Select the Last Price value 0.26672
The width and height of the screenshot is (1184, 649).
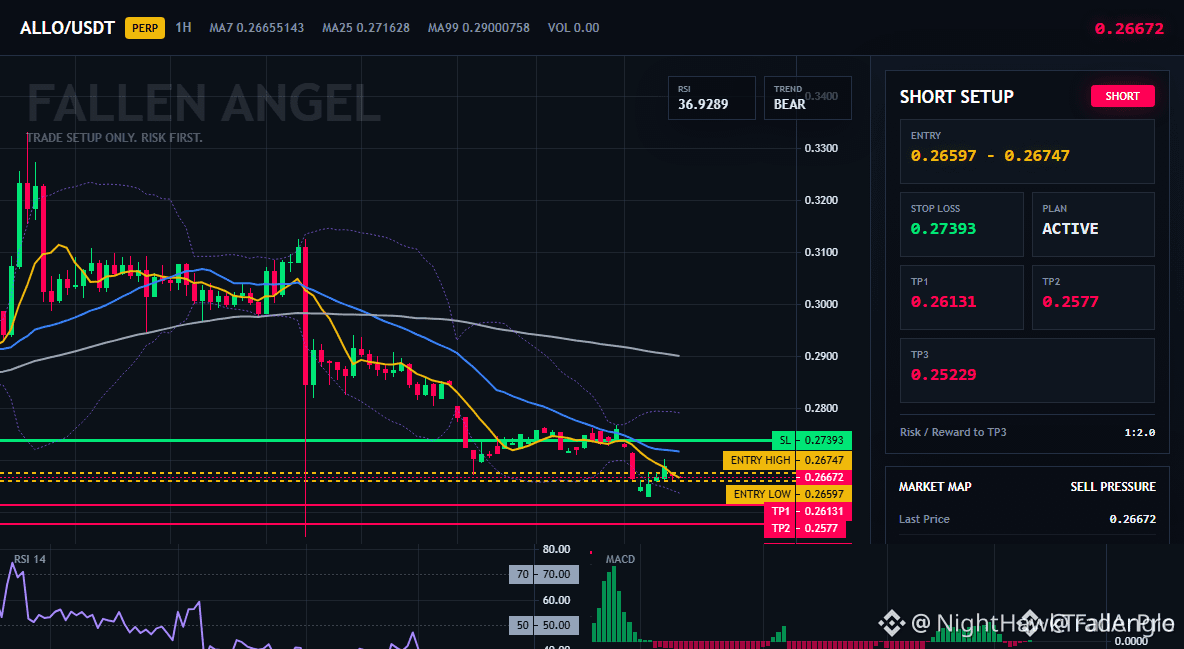coord(1132,519)
